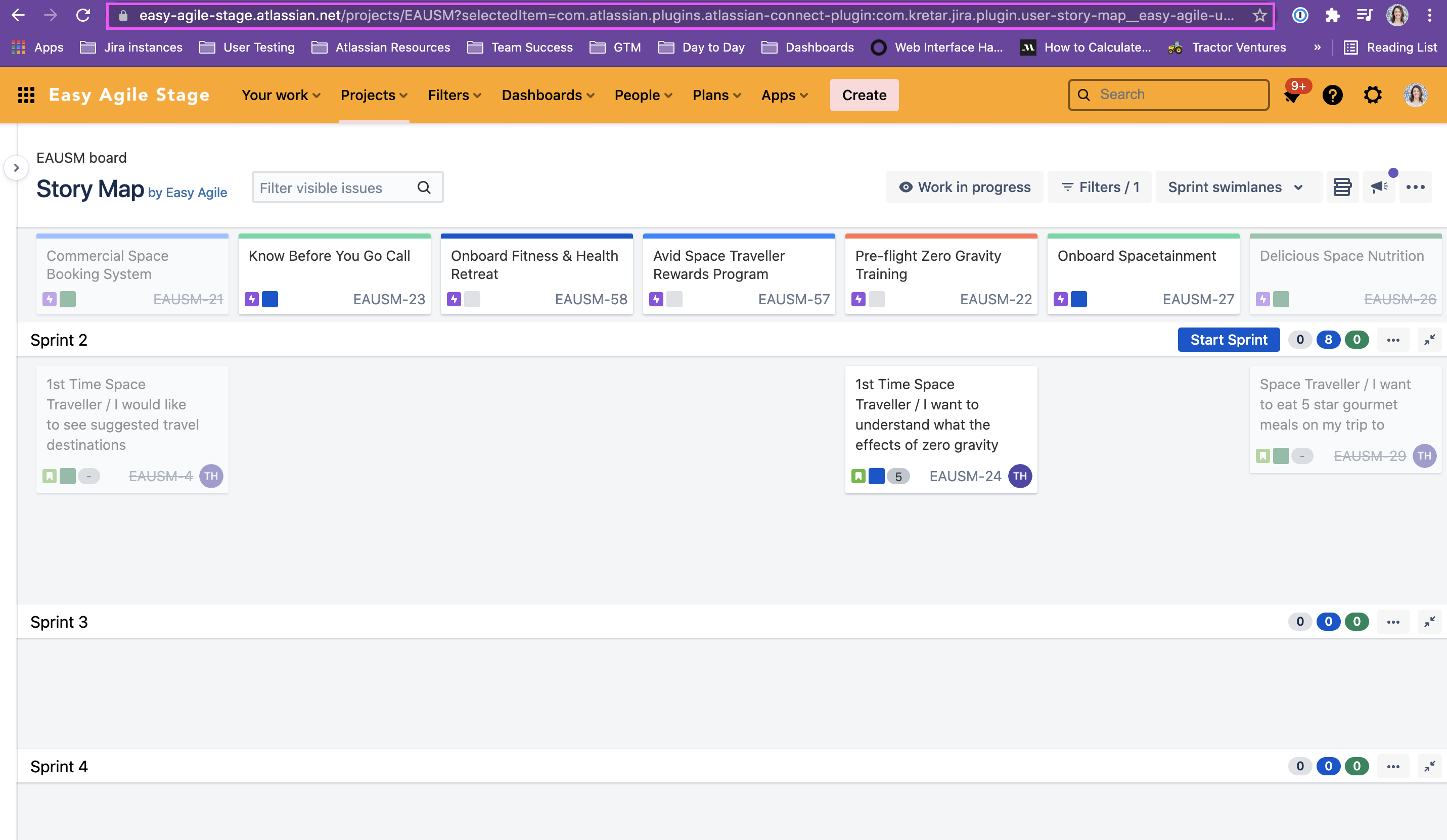Toggle the Work in progress view
The width and height of the screenshot is (1447, 840).
[x=964, y=187]
